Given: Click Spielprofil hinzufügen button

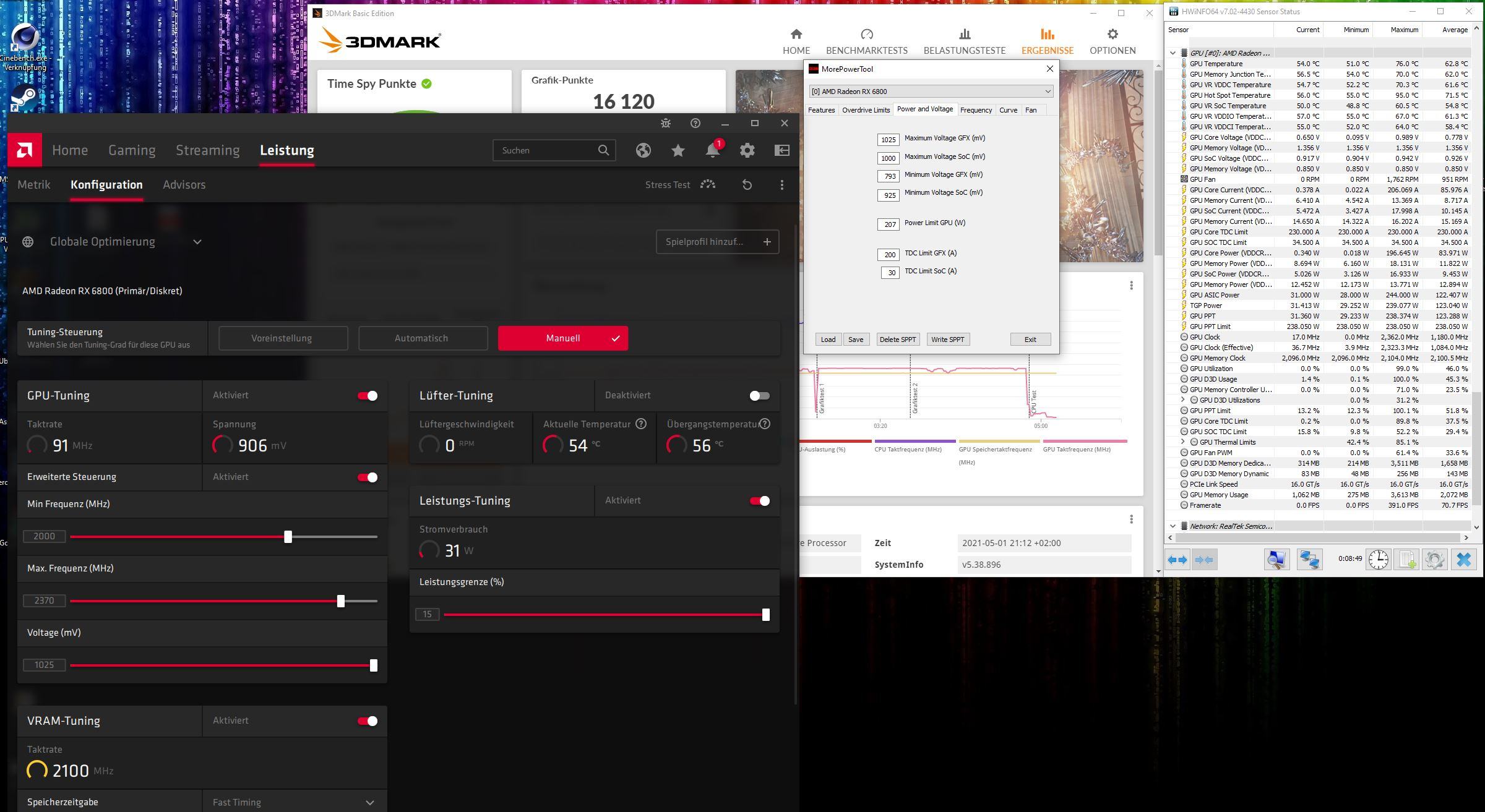Looking at the screenshot, I should (717, 242).
